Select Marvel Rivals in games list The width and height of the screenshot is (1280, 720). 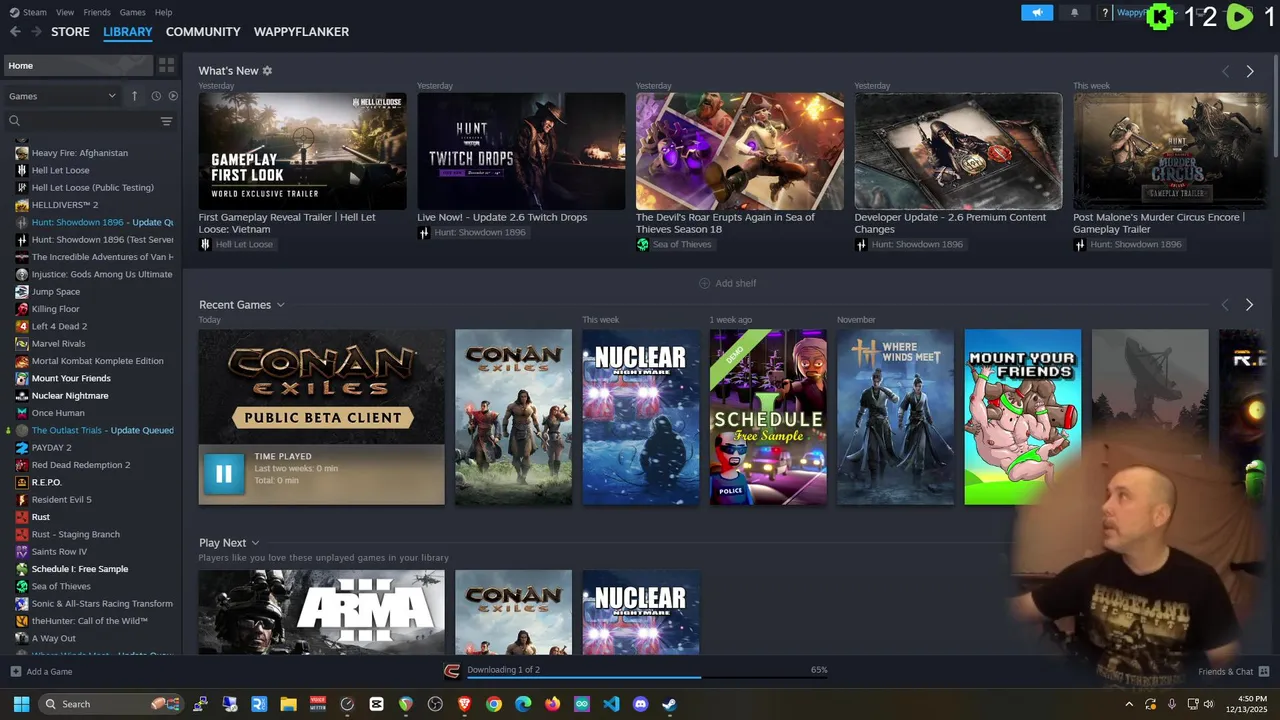(58, 344)
